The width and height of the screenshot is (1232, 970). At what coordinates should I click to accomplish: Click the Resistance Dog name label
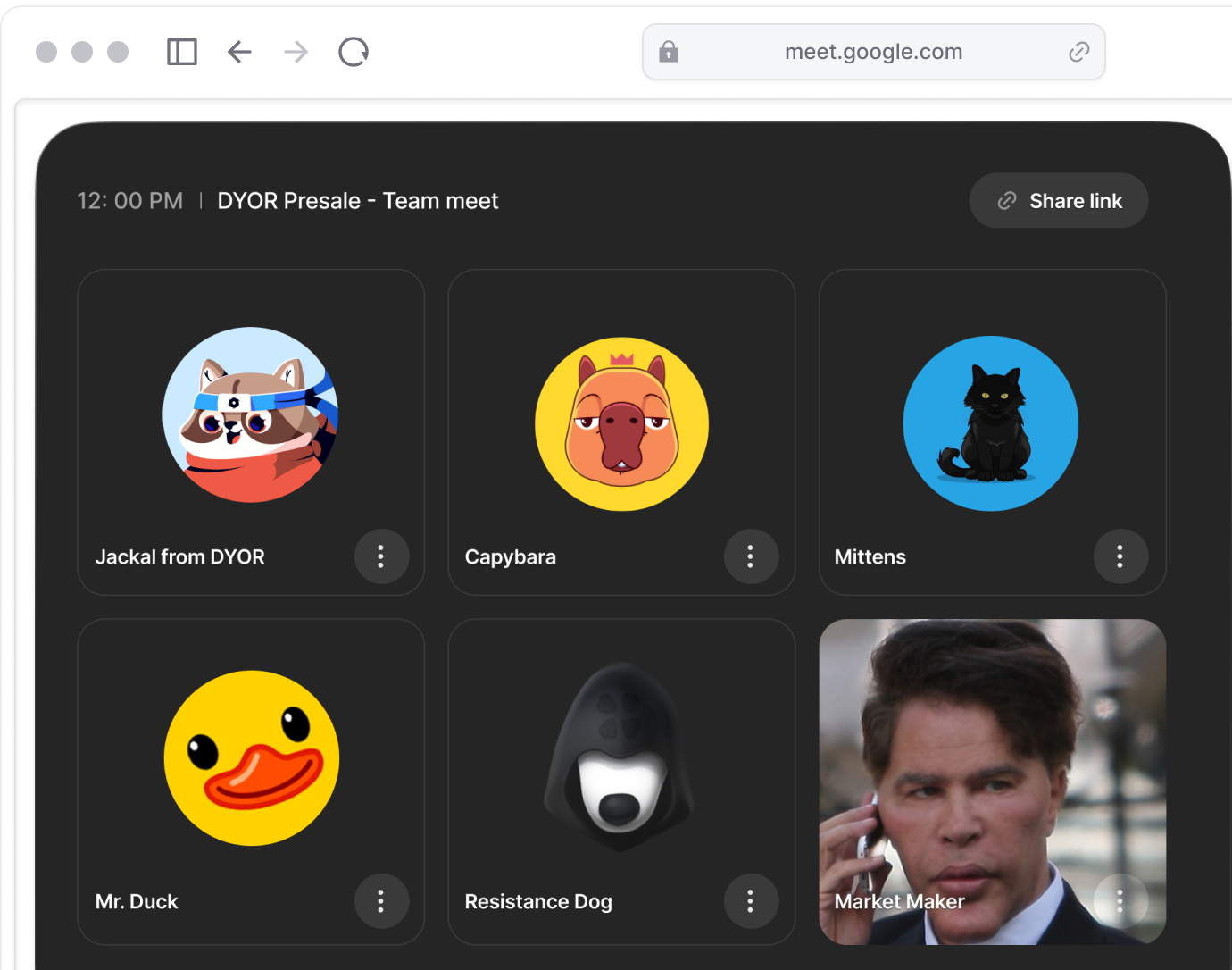[x=538, y=901]
